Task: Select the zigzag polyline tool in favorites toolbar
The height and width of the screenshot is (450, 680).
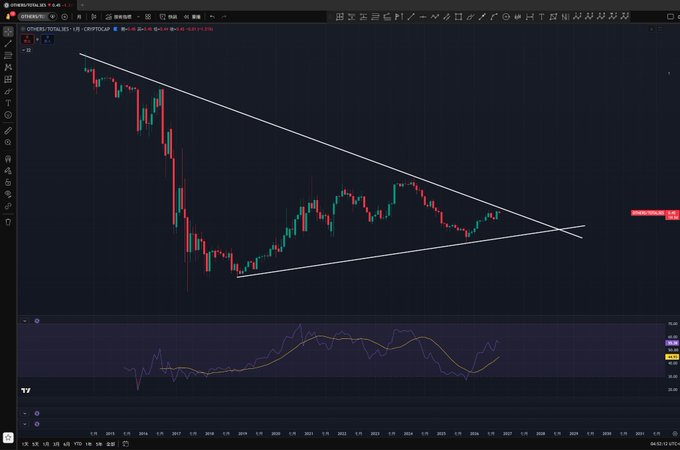Action: [435, 16]
